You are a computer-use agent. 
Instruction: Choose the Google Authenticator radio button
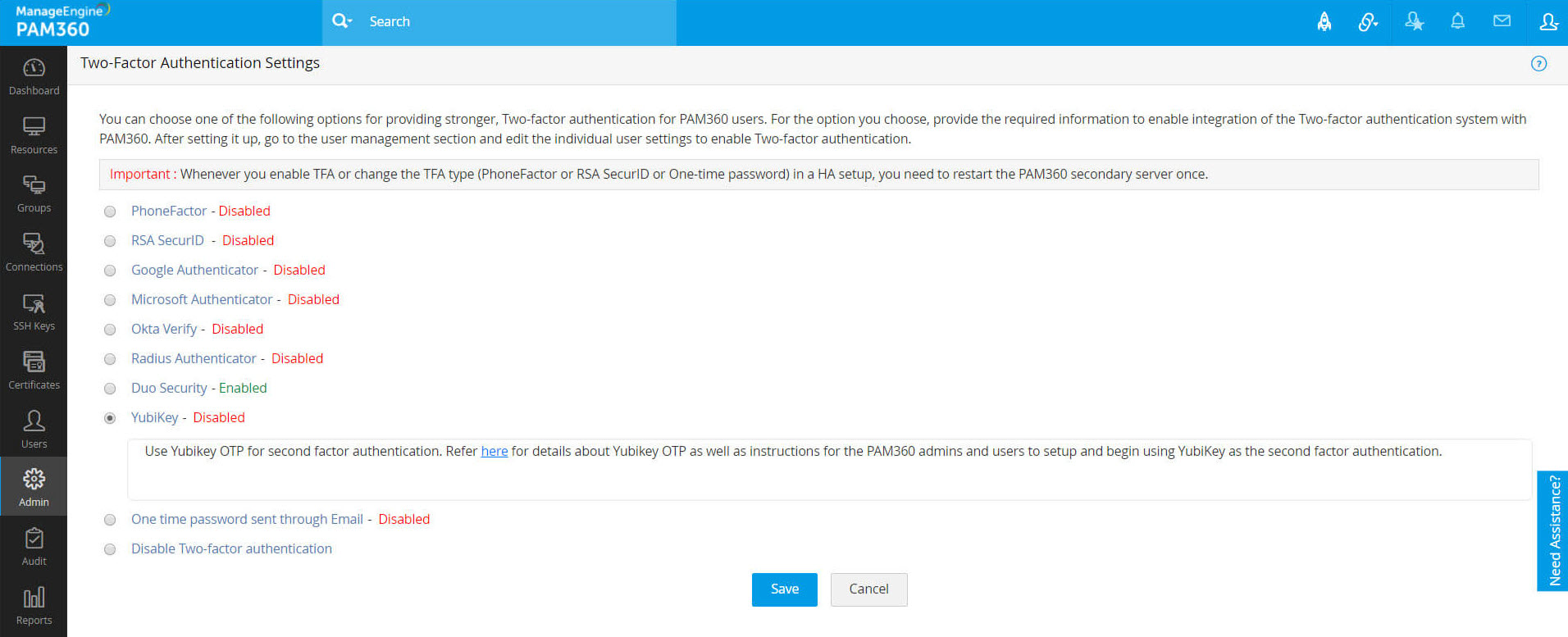110,271
